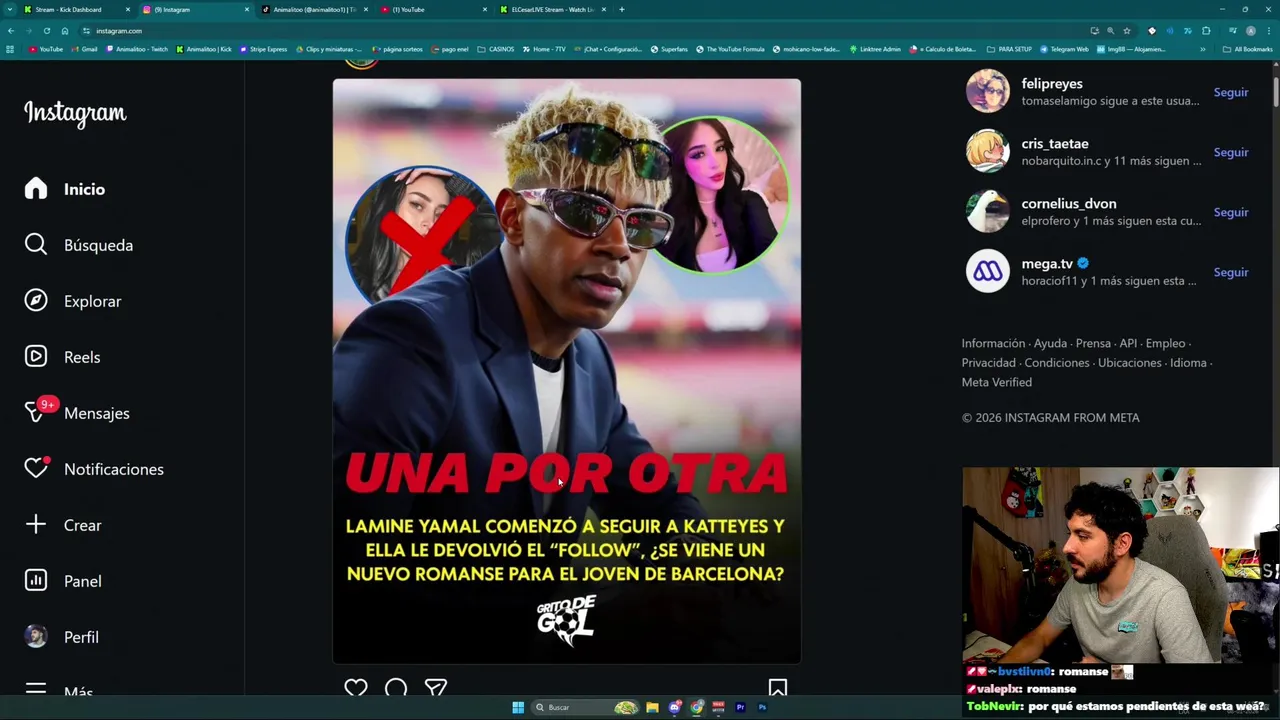This screenshot has width=1280, height=720.
Task: Open Chrome three-dot menu
Action: point(1269,31)
